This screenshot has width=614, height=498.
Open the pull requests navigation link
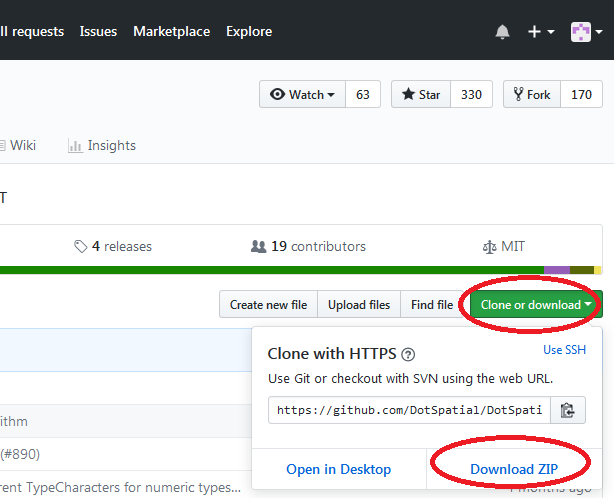(x=32, y=31)
